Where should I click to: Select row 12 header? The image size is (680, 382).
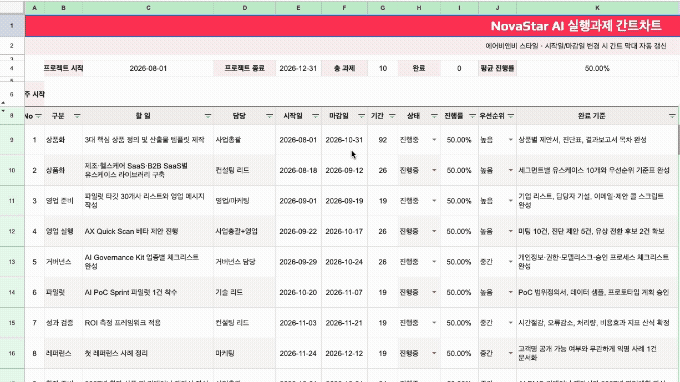tap(12, 232)
